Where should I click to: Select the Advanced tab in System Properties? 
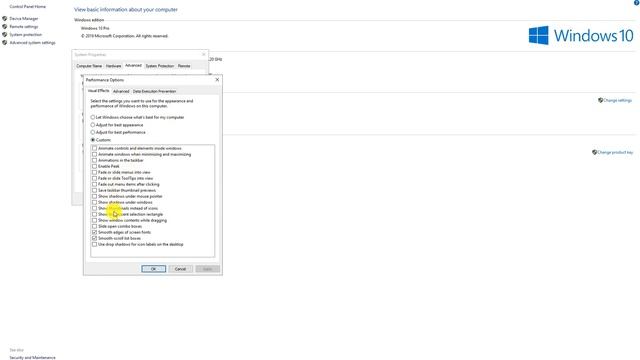[133, 65]
